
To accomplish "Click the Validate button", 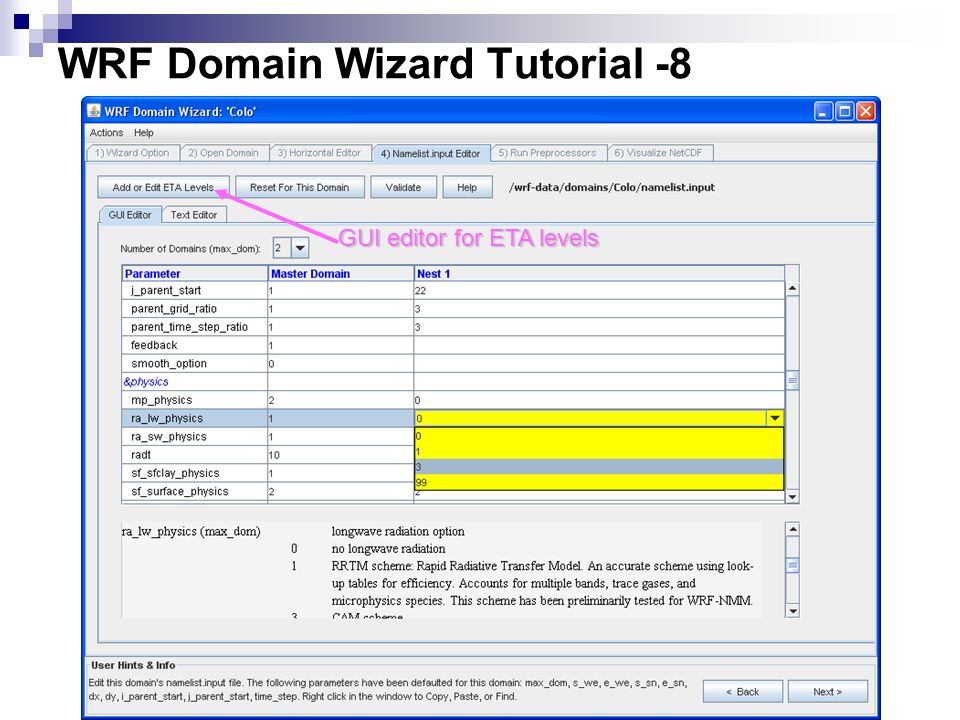I will pyautogui.click(x=403, y=187).
